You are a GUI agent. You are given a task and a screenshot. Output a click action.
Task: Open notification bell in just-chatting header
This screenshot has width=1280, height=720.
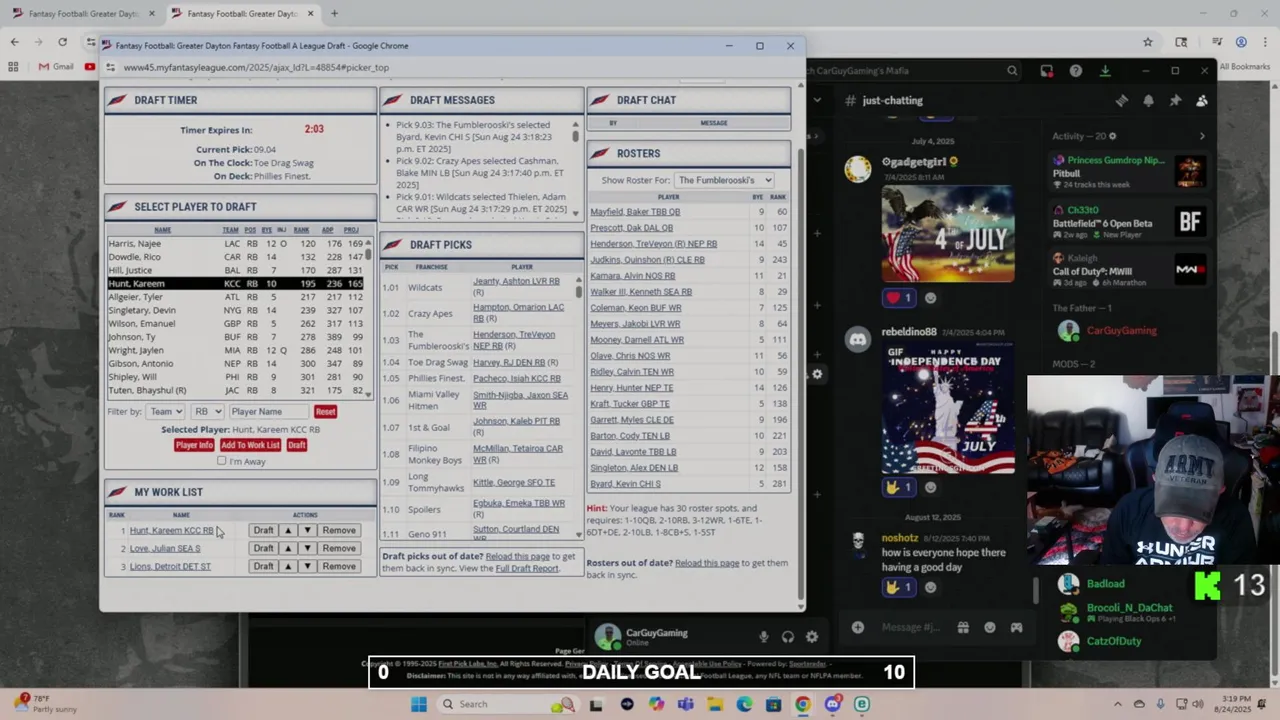(1148, 100)
